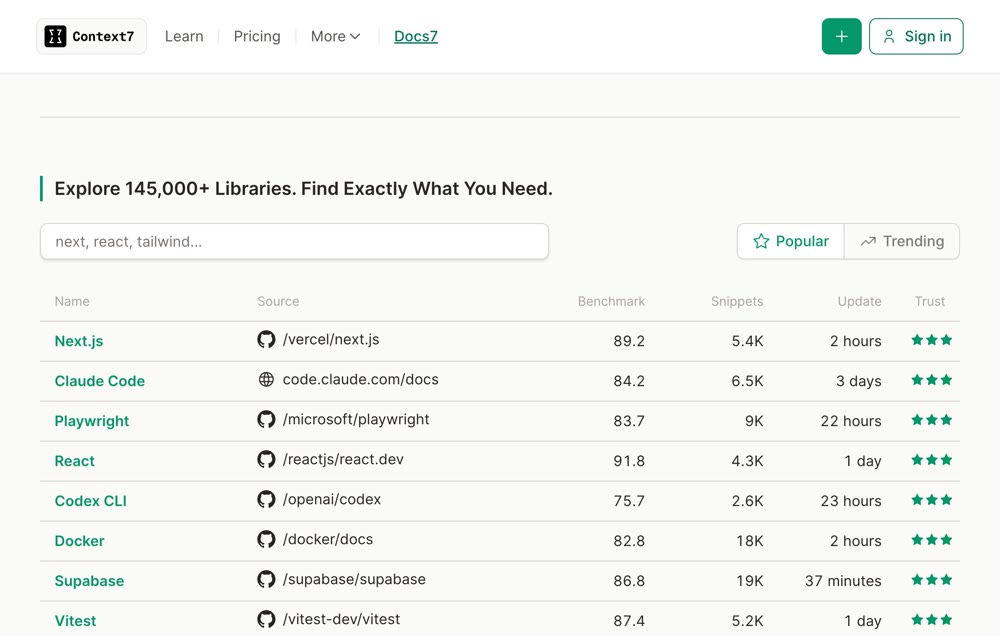Click the star icon on Popular
Screen dimensions: 1000x636
click(x=761, y=241)
